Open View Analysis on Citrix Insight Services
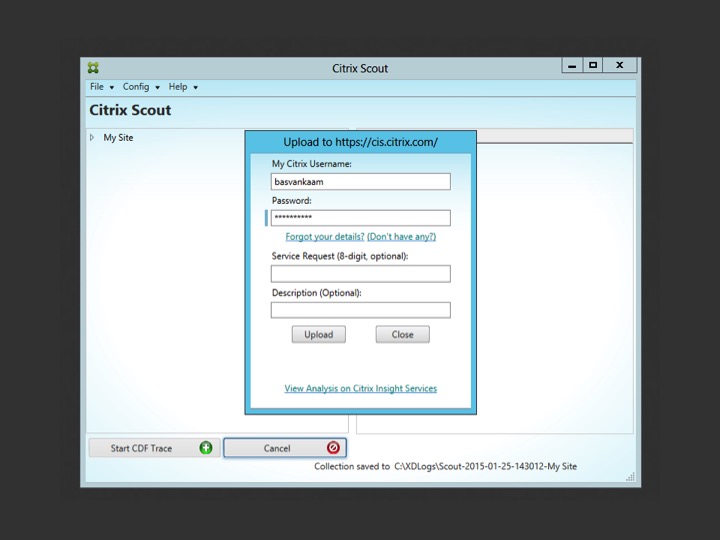Viewport: 720px width, 540px height. coord(360,388)
